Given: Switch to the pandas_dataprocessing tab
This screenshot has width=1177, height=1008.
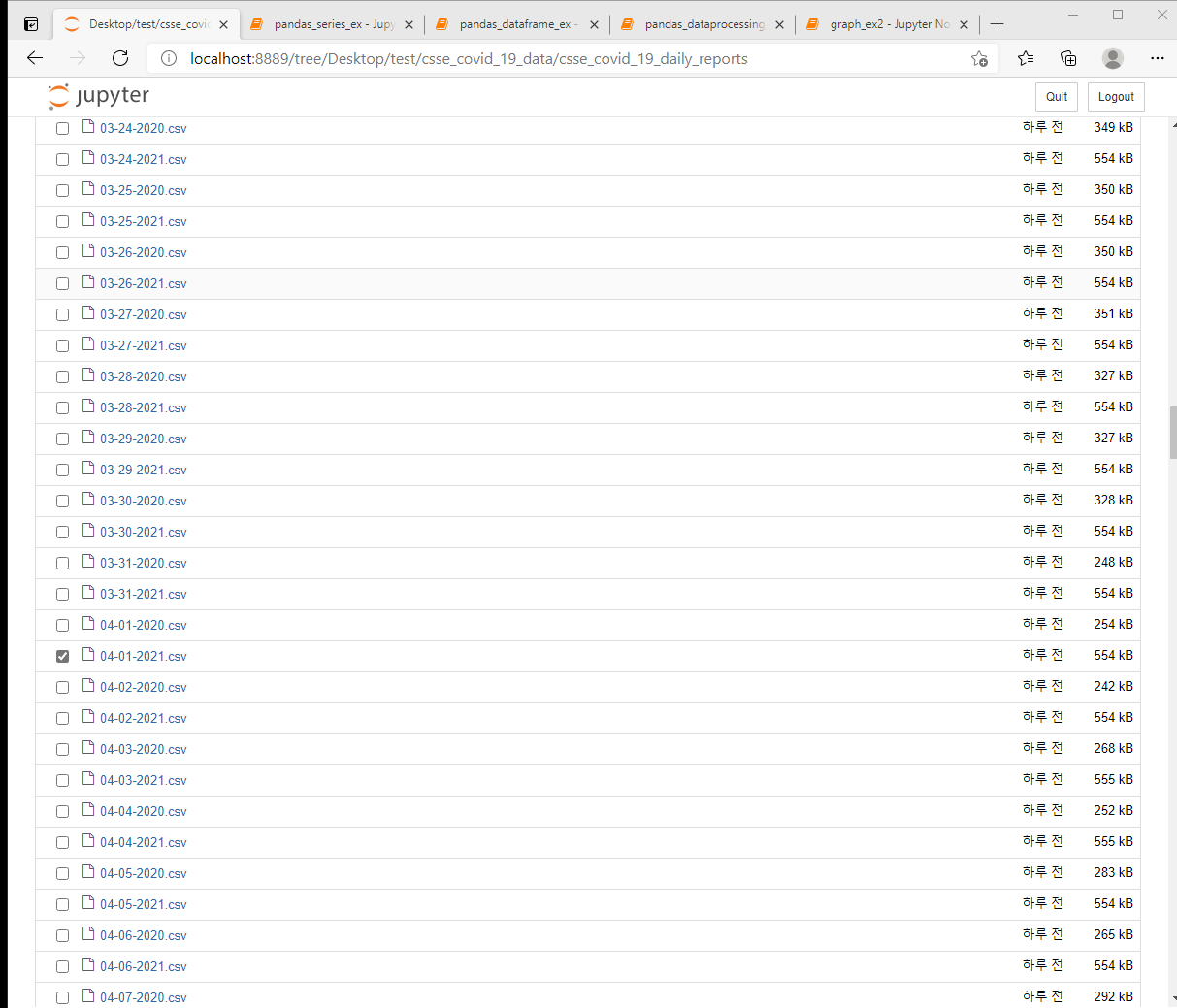Looking at the screenshot, I should (702, 24).
